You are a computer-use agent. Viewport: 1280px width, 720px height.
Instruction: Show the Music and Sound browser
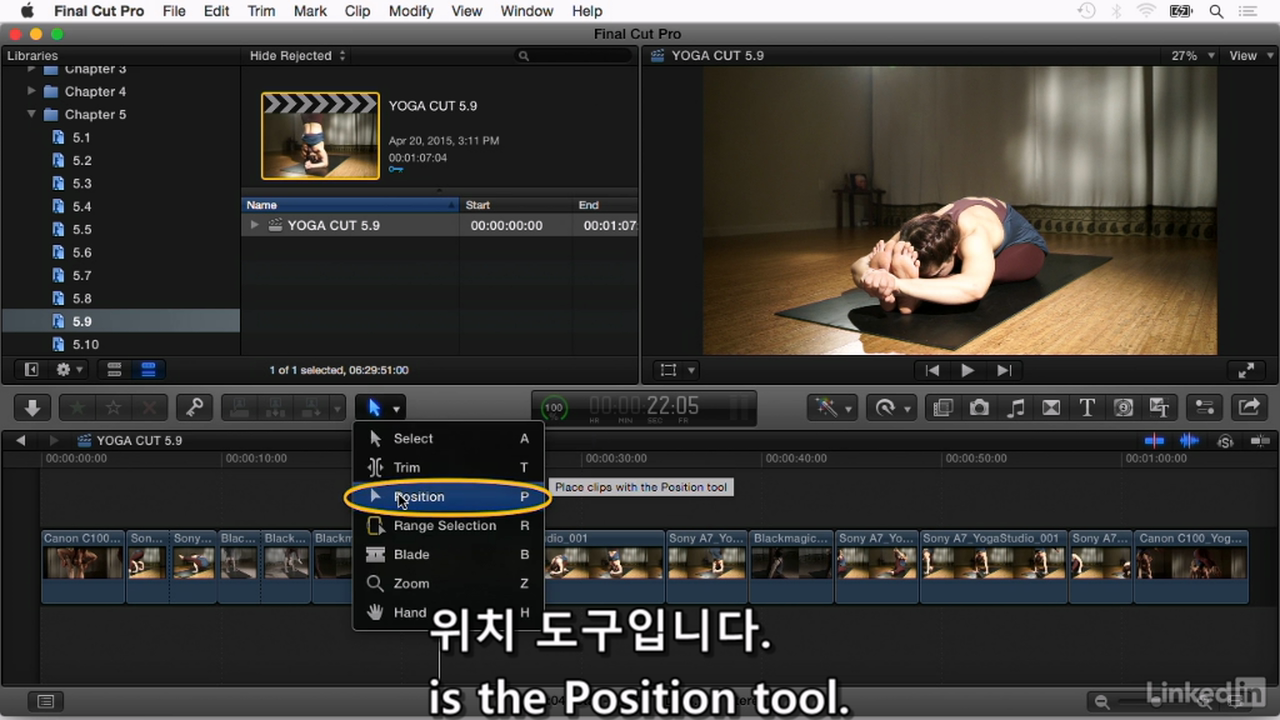1016,407
